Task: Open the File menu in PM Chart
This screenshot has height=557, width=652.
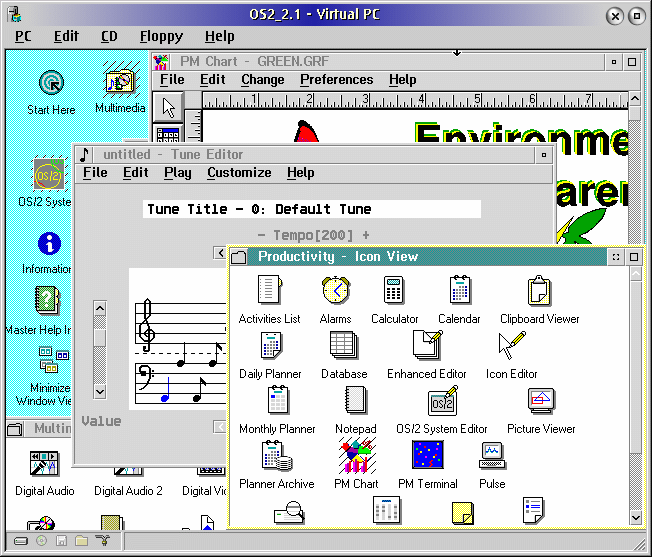Action: [x=172, y=79]
